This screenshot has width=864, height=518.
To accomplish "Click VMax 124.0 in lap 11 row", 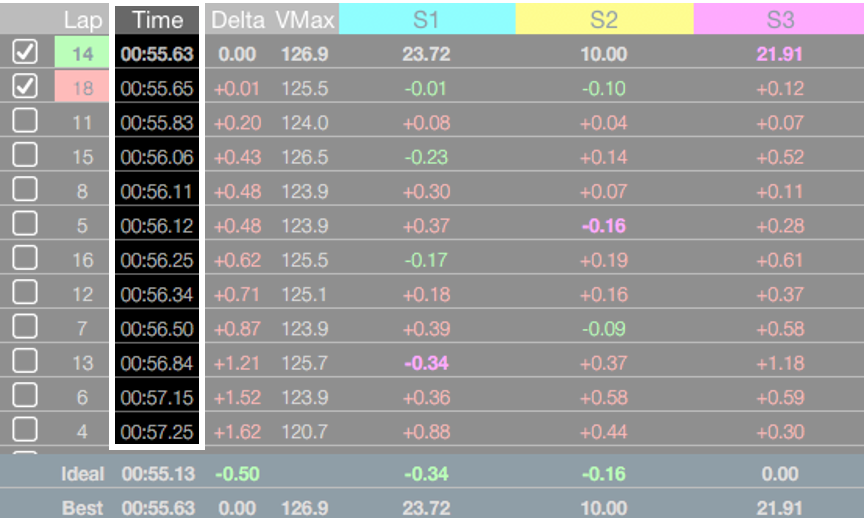I will pyautogui.click(x=305, y=122).
